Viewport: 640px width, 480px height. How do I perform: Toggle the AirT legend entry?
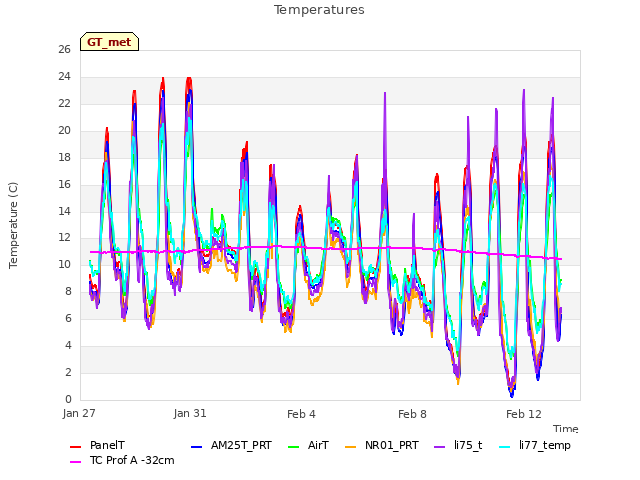308,445
